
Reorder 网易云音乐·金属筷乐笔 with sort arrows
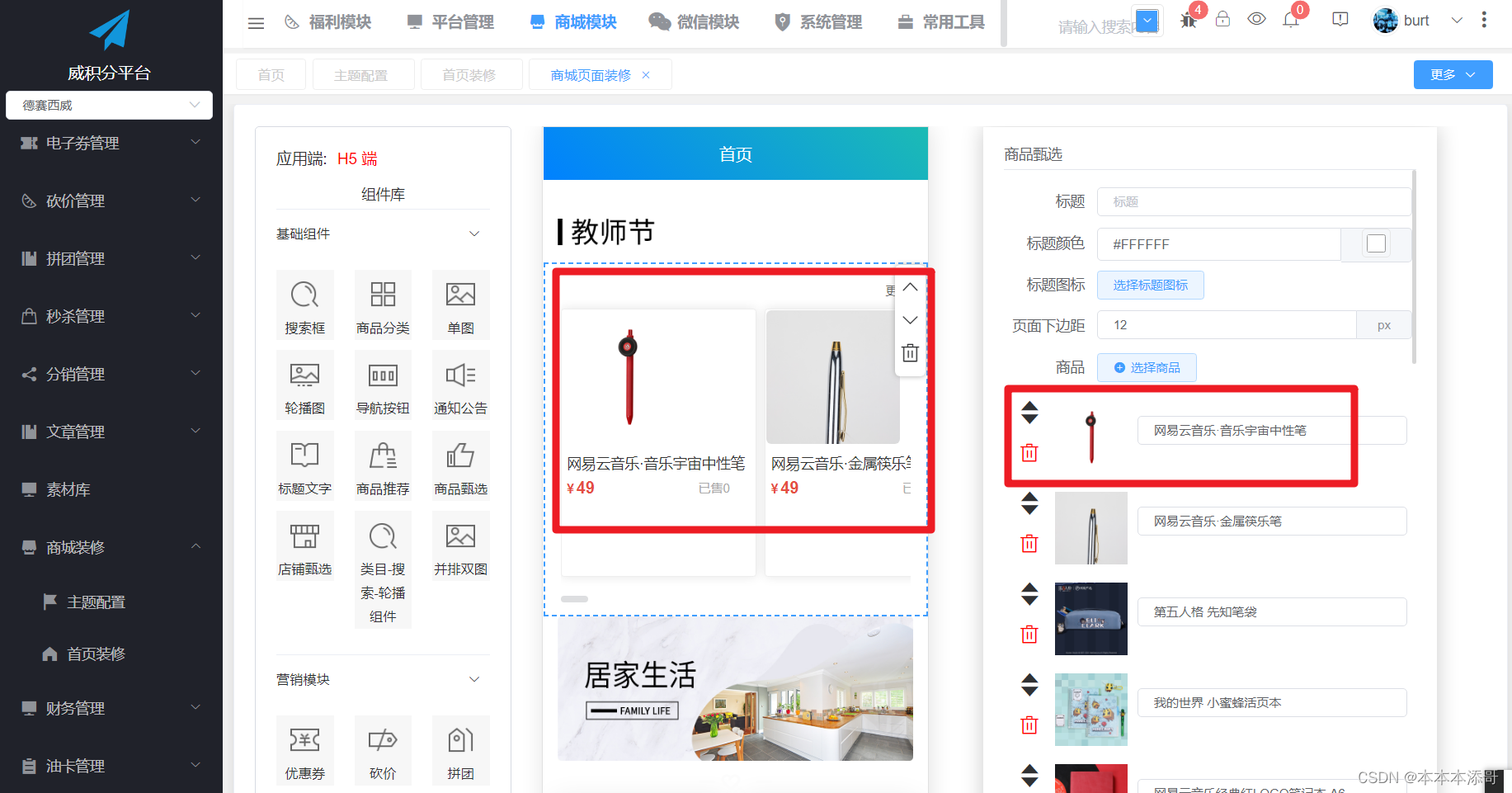1029,503
